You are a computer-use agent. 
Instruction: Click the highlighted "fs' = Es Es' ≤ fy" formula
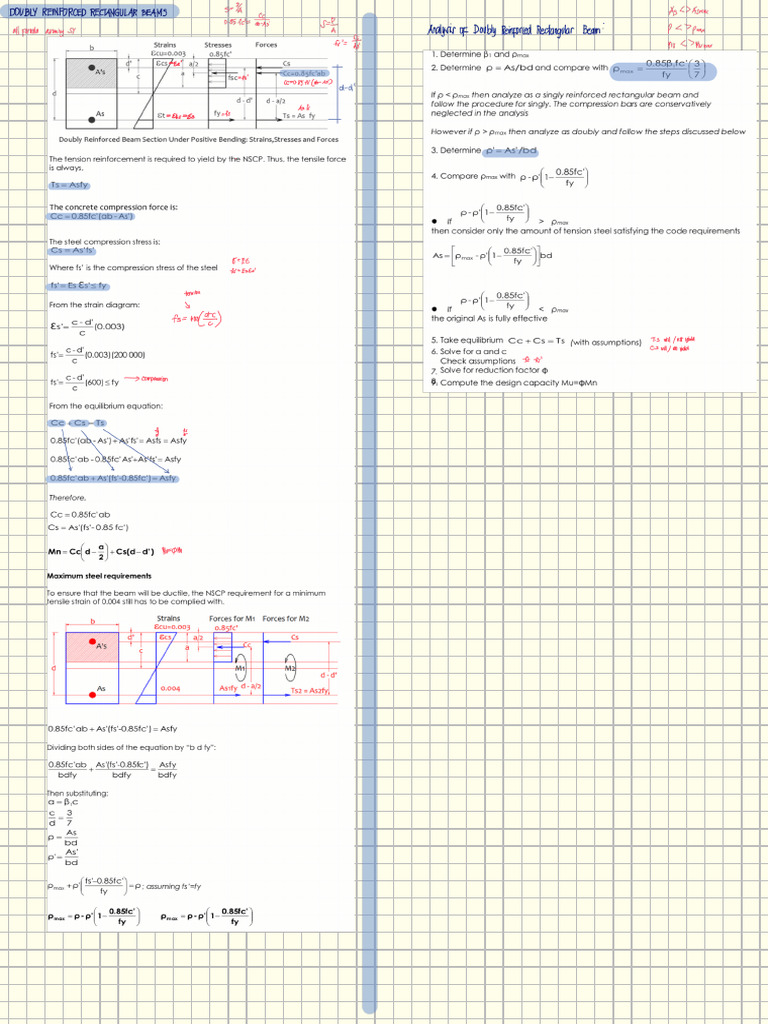(x=79, y=286)
